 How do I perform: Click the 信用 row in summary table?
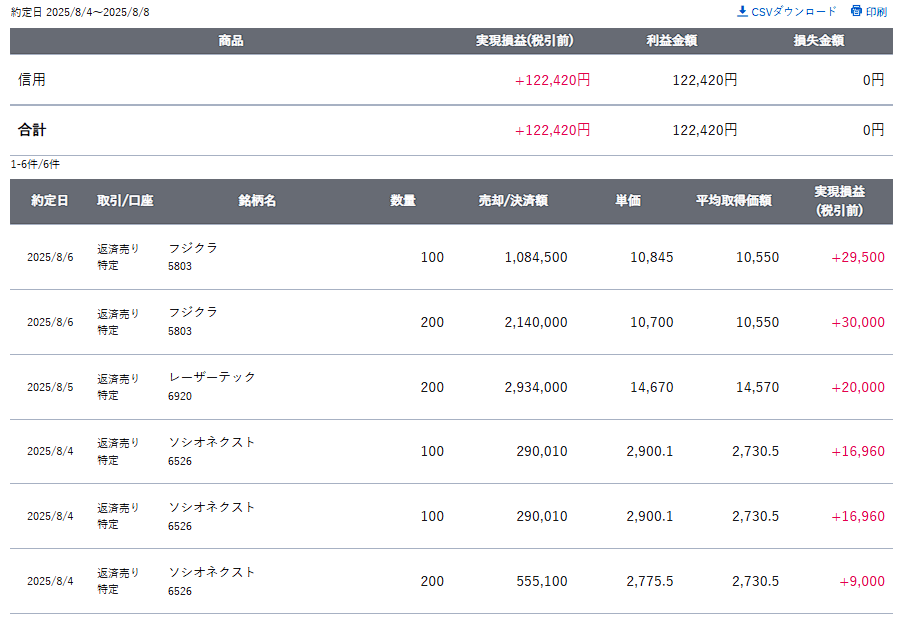pyautogui.click(x=32, y=80)
